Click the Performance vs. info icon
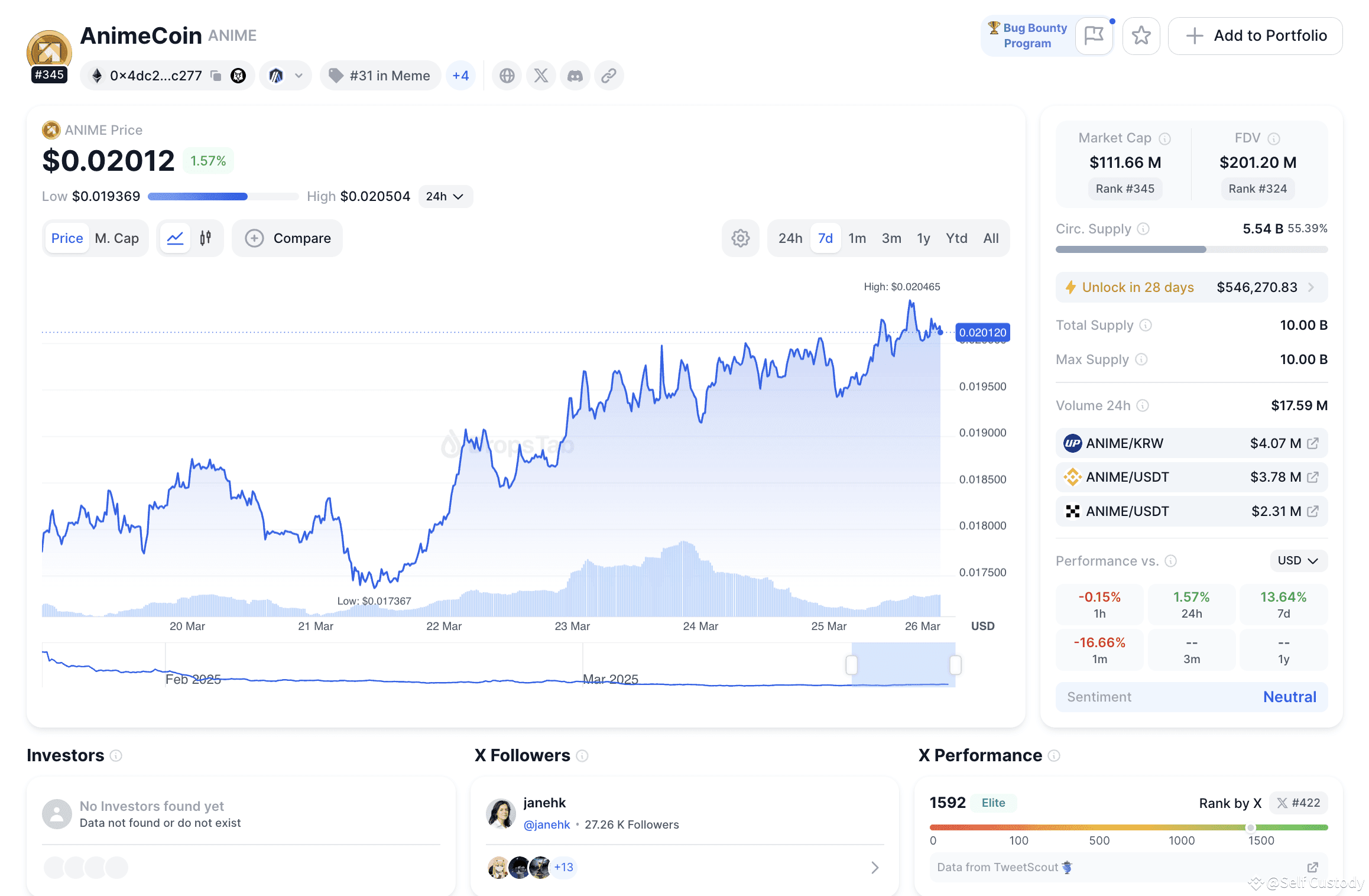 1171,561
